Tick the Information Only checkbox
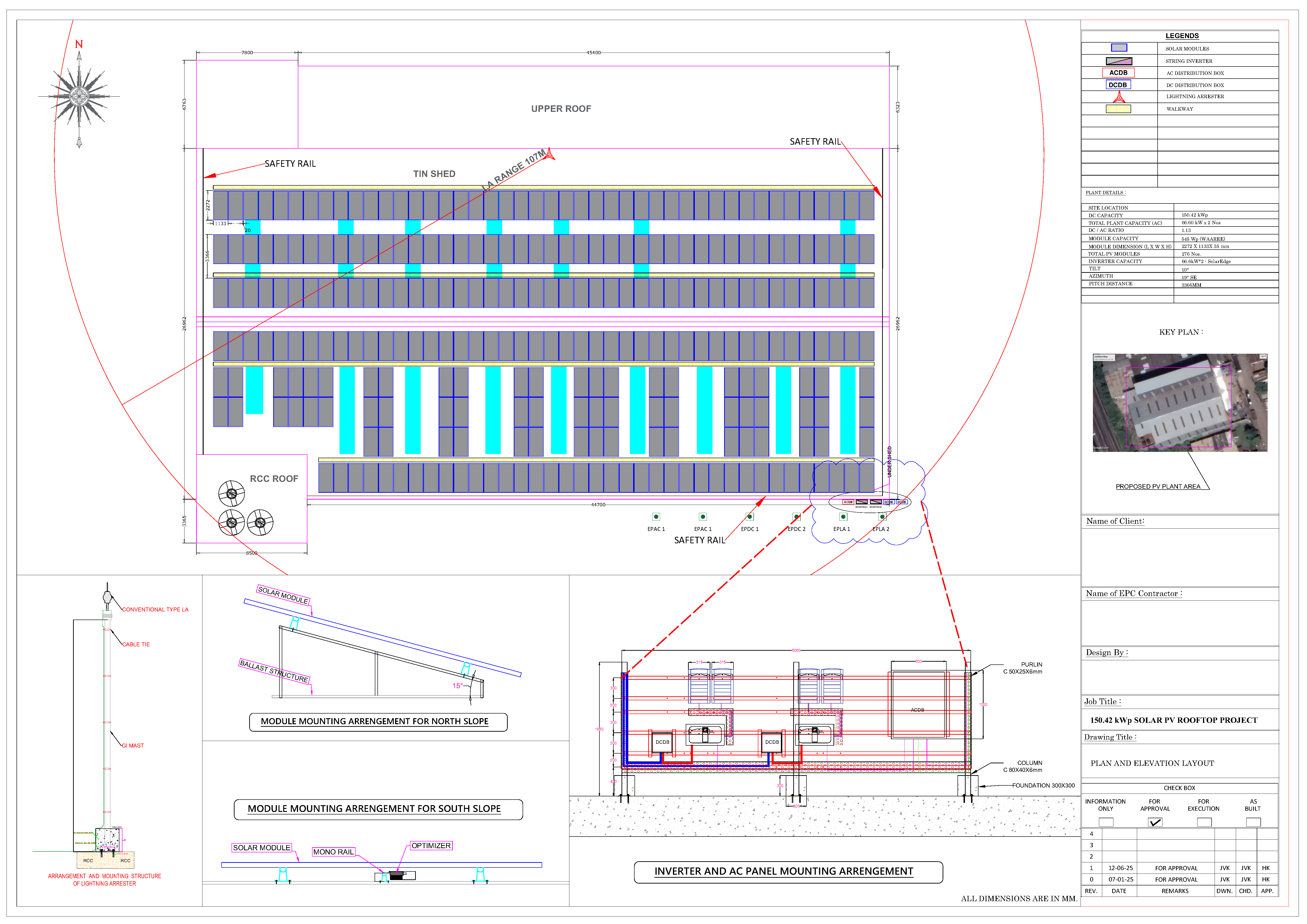This screenshot has width=1307, height=924. [1105, 822]
